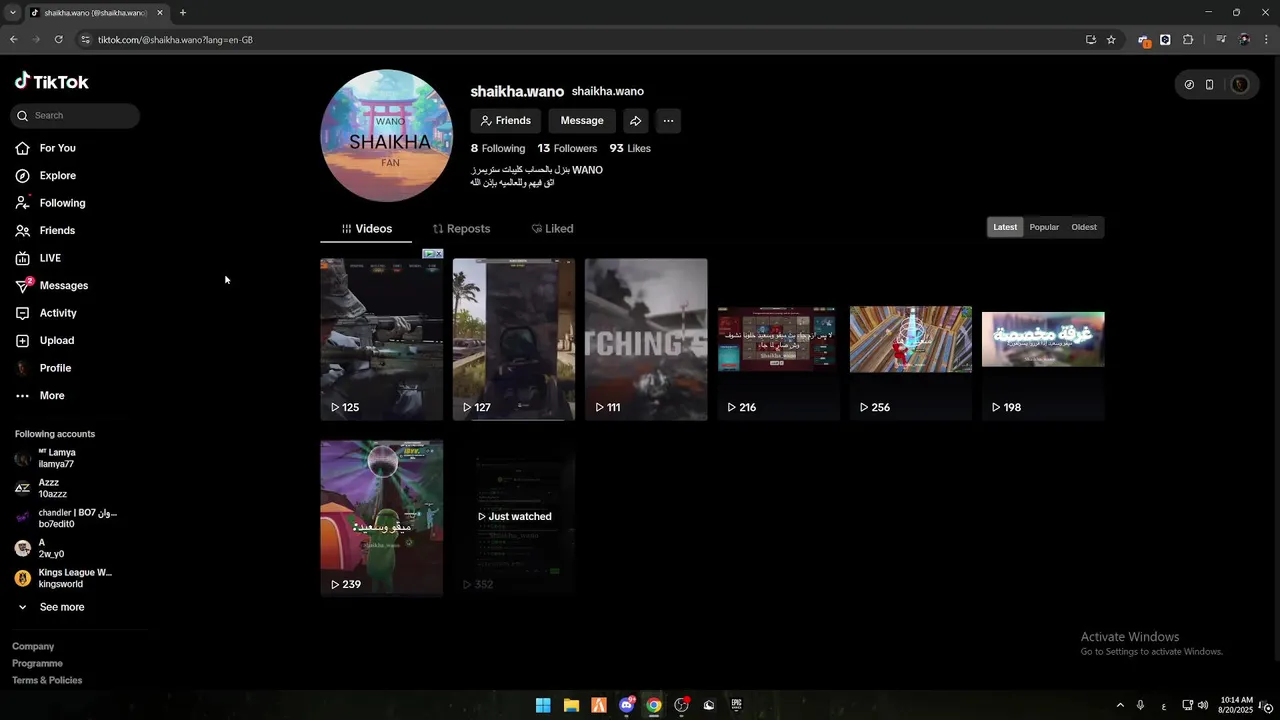This screenshot has height=720, width=1280.
Task: Switch to the Reposts tab
Action: (461, 229)
